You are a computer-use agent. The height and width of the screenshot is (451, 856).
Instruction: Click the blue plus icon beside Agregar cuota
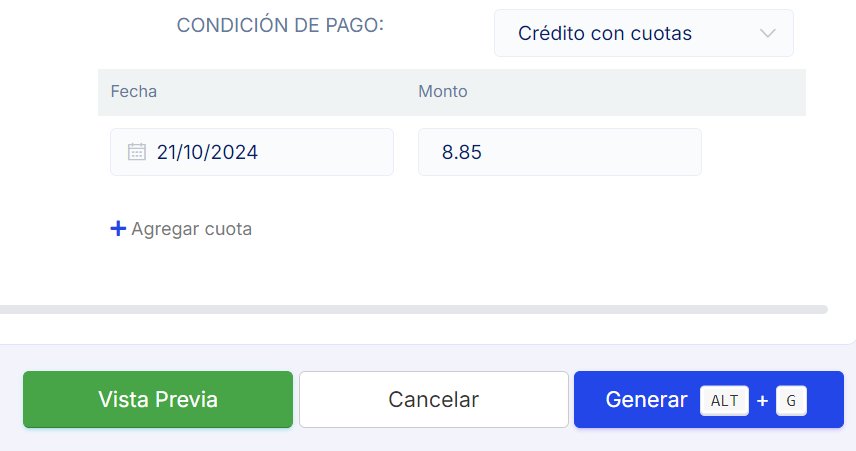(118, 229)
